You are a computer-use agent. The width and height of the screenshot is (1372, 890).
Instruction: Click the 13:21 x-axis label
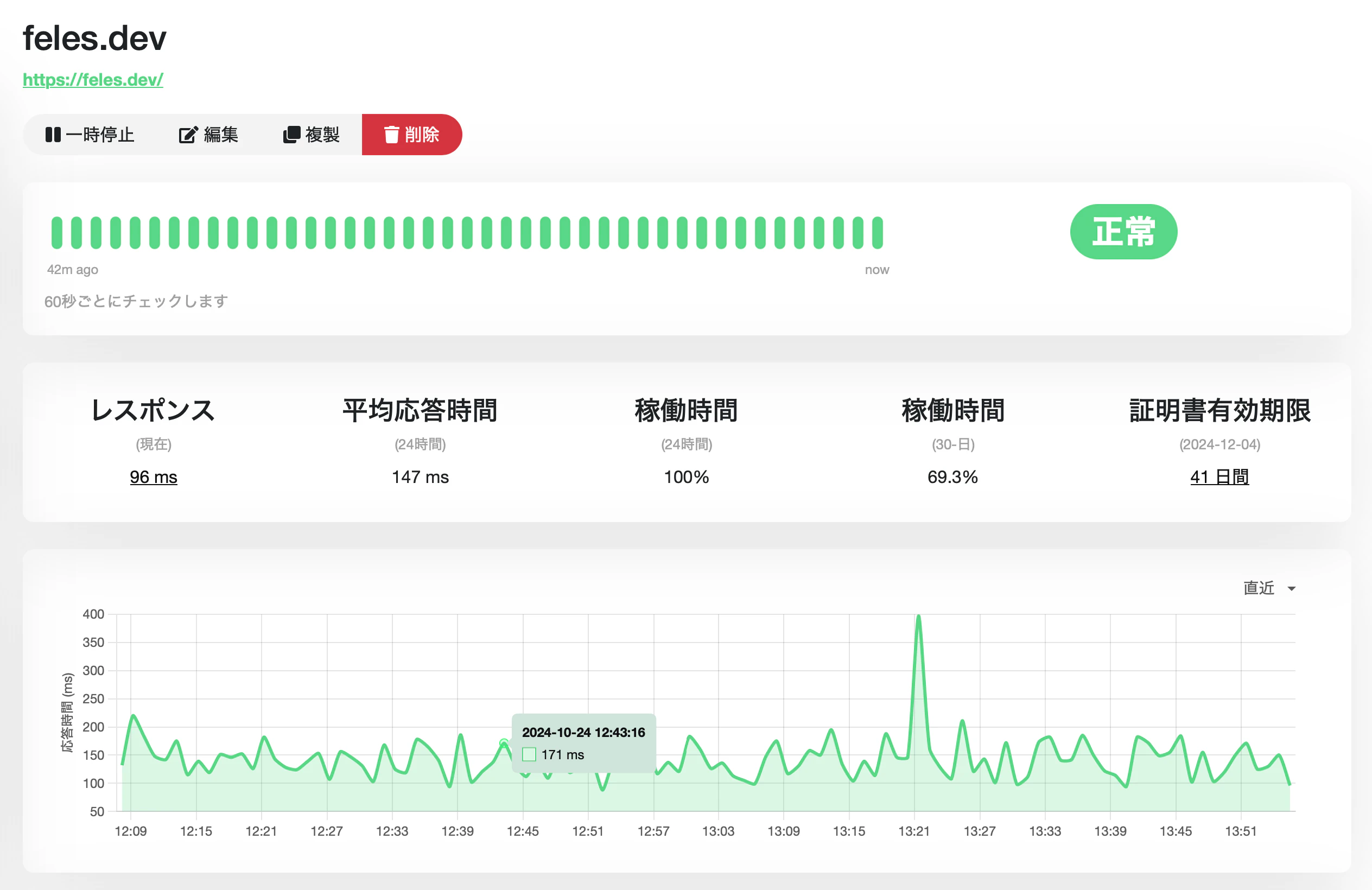914,831
